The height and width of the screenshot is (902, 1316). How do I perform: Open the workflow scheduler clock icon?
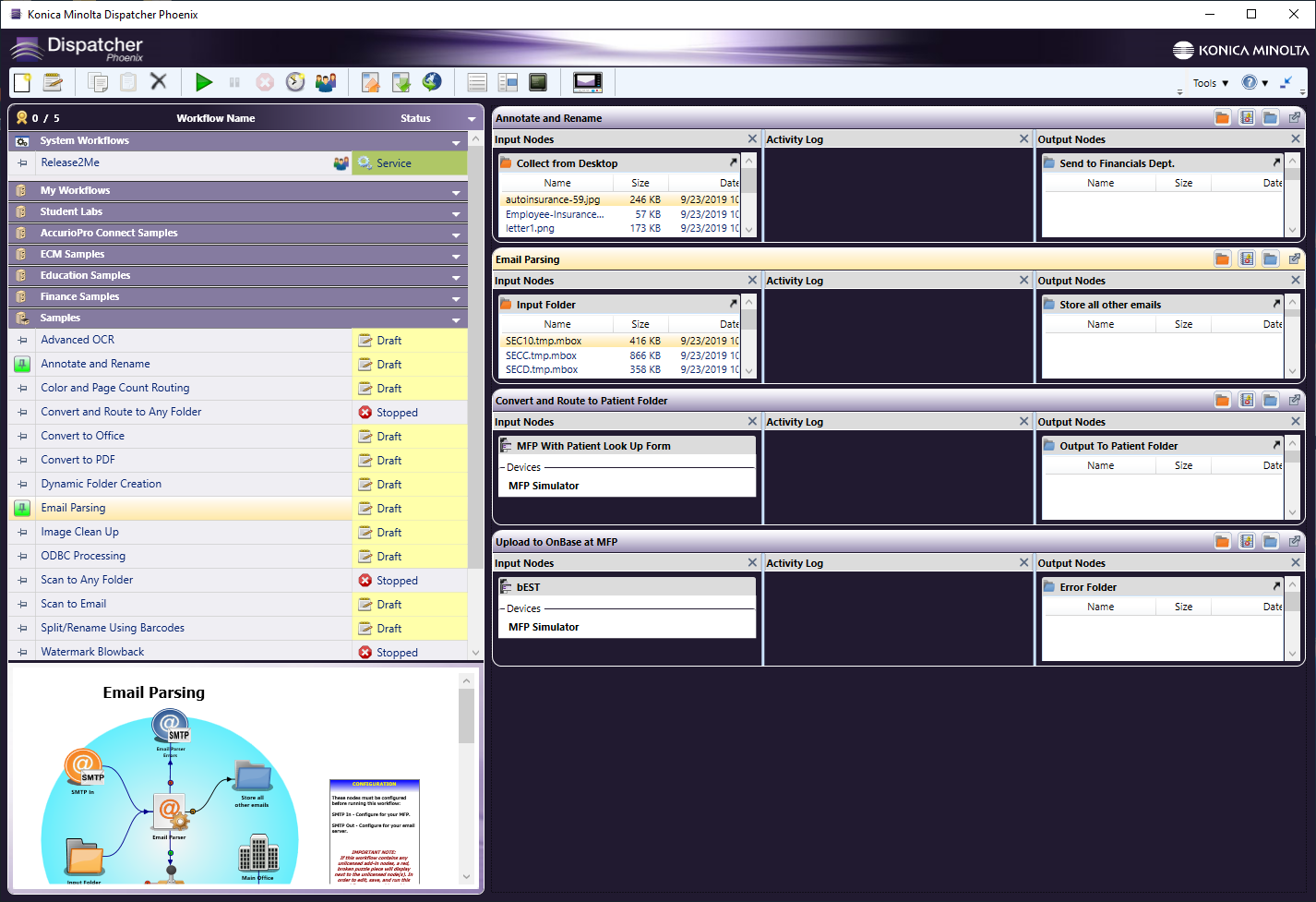[295, 82]
